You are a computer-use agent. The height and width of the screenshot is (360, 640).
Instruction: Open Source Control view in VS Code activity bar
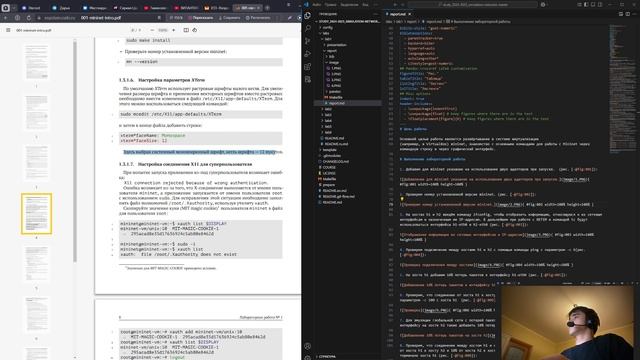tap(308, 41)
